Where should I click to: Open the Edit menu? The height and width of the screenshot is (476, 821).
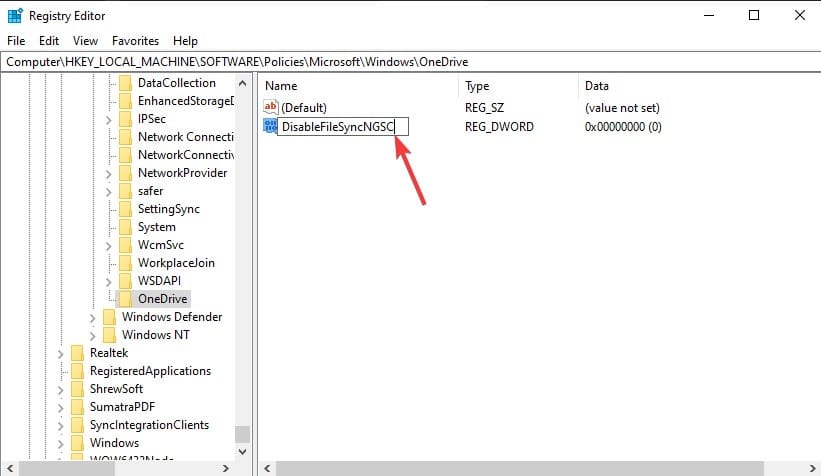point(49,41)
